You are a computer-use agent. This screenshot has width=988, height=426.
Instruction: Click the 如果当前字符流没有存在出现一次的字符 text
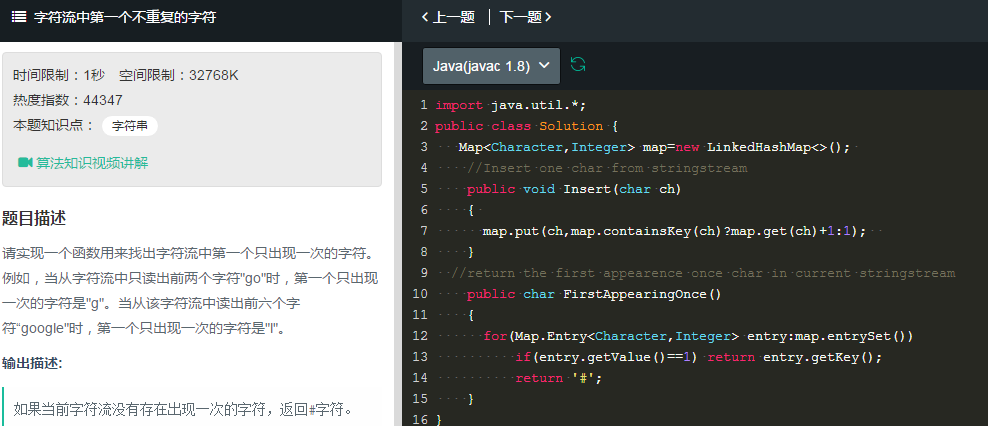point(184,410)
